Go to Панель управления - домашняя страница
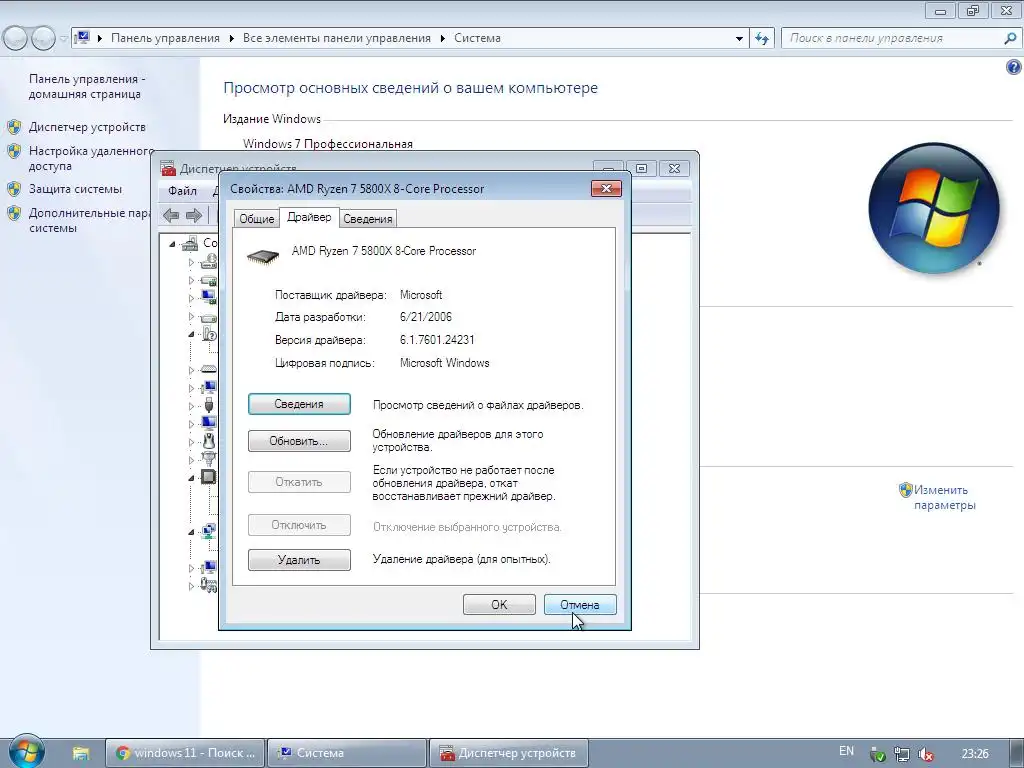Image resolution: width=1024 pixels, height=768 pixels. (86, 86)
